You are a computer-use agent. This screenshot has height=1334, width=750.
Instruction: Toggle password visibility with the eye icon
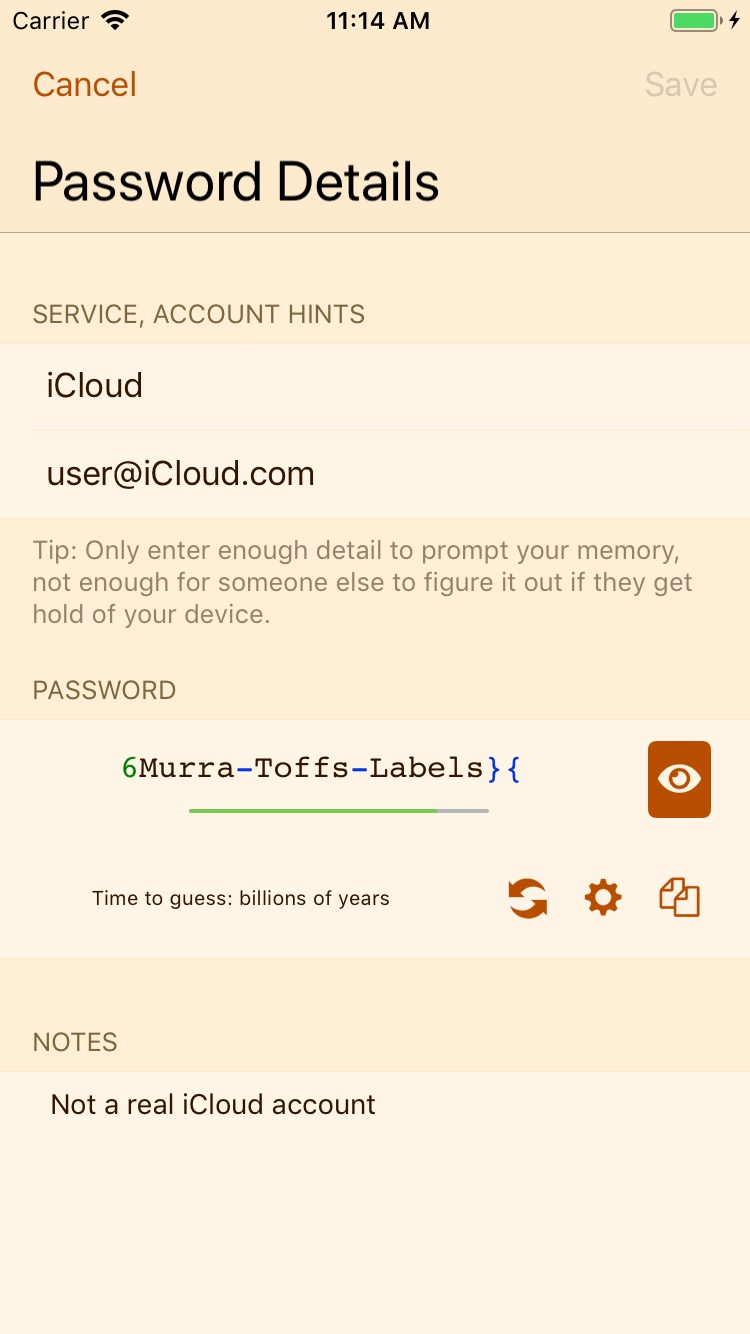click(679, 779)
